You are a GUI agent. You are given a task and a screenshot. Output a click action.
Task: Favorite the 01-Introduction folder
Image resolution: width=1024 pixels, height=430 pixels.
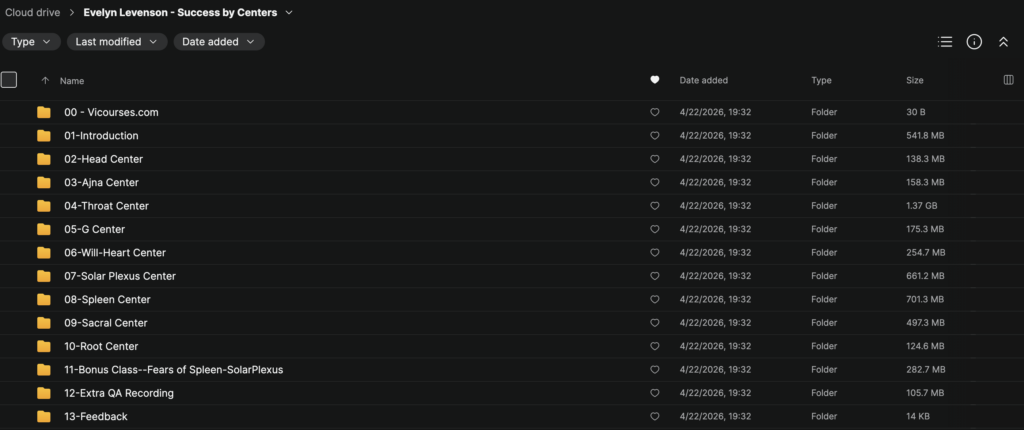pyautogui.click(x=655, y=136)
